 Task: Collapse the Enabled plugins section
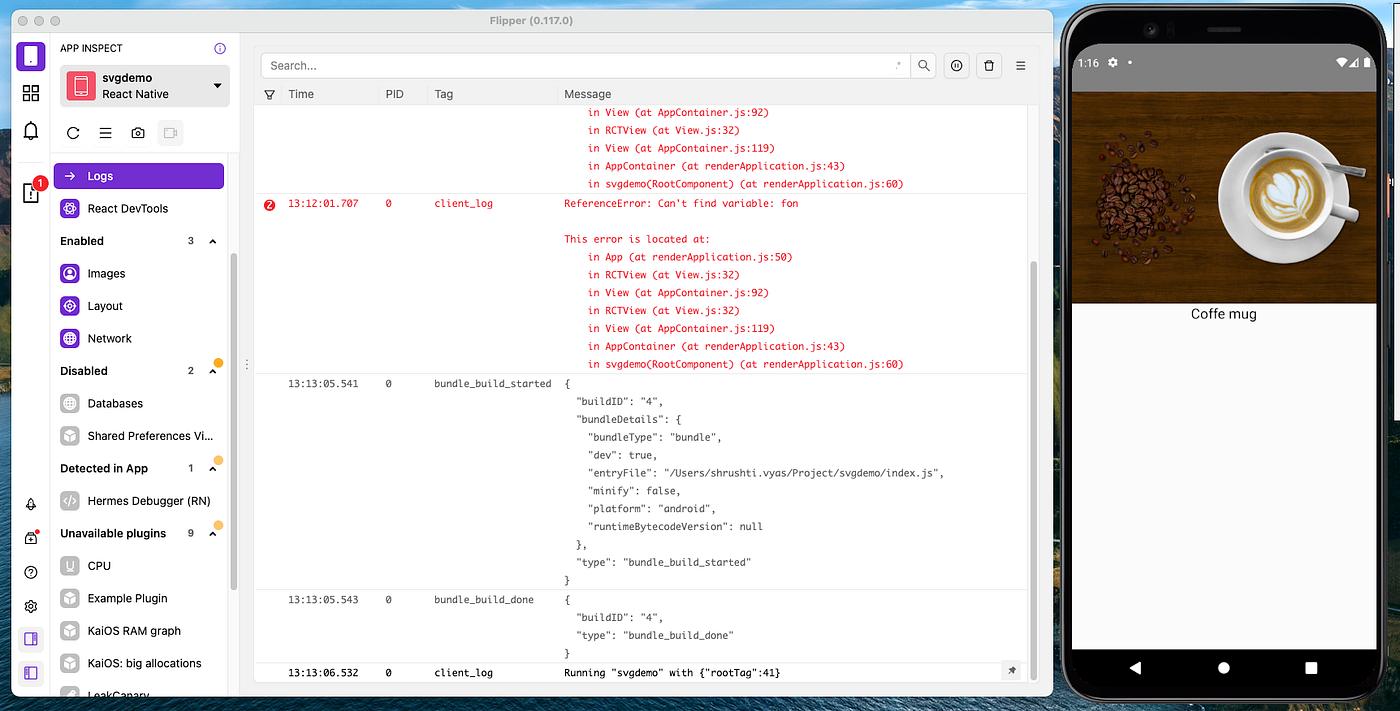tap(212, 241)
